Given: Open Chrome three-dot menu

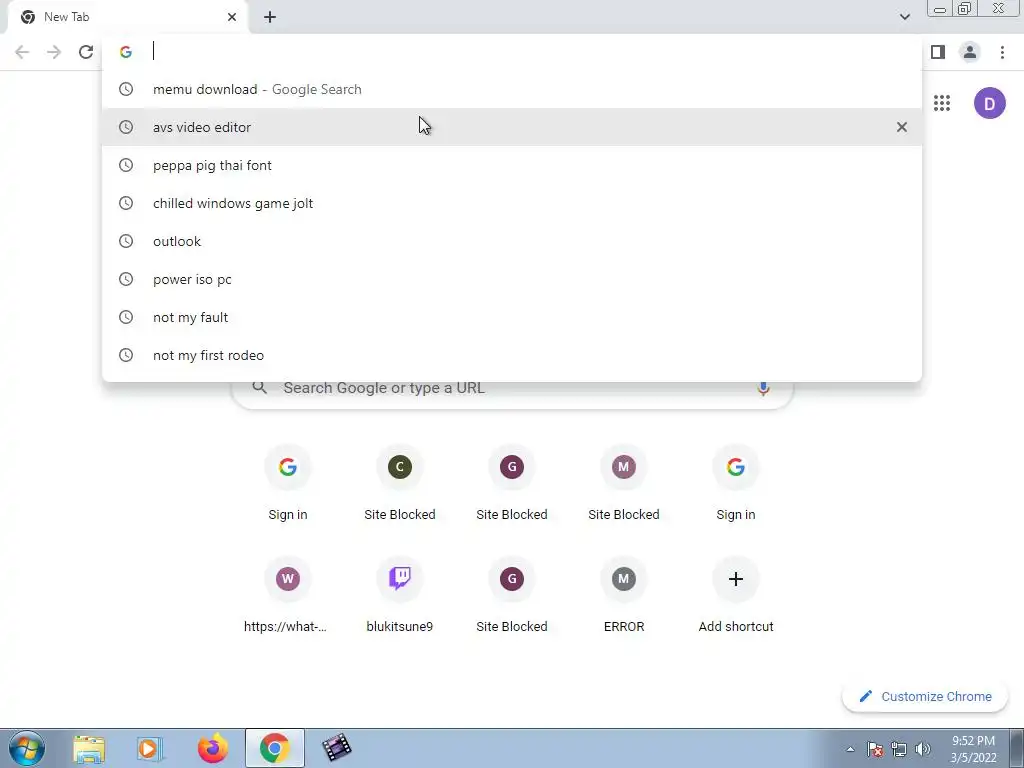Looking at the screenshot, I should coord(1002,52).
